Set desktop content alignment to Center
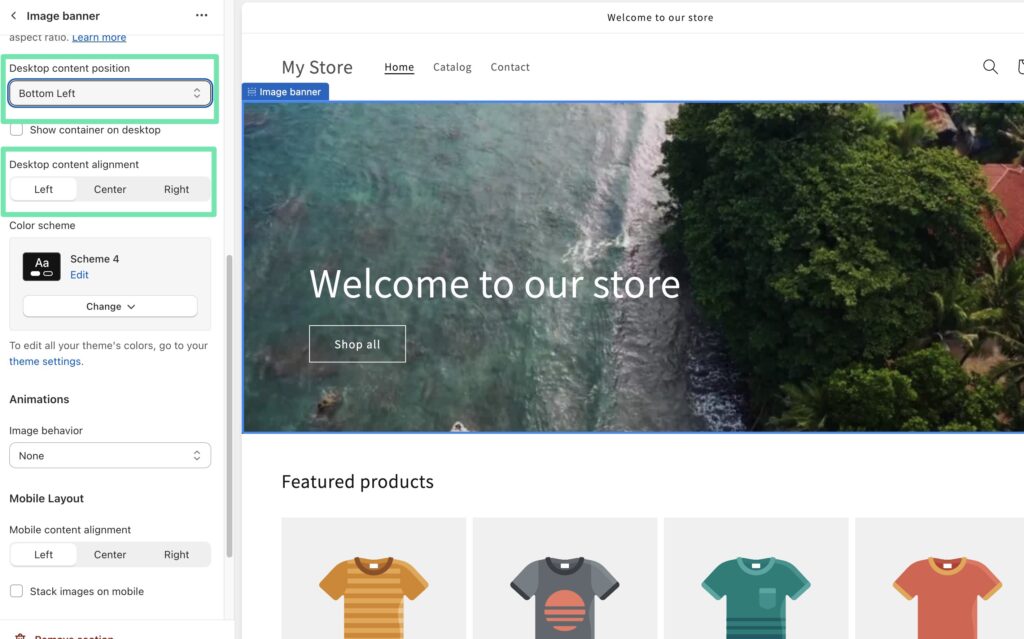The width and height of the screenshot is (1024, 639). 110,189
